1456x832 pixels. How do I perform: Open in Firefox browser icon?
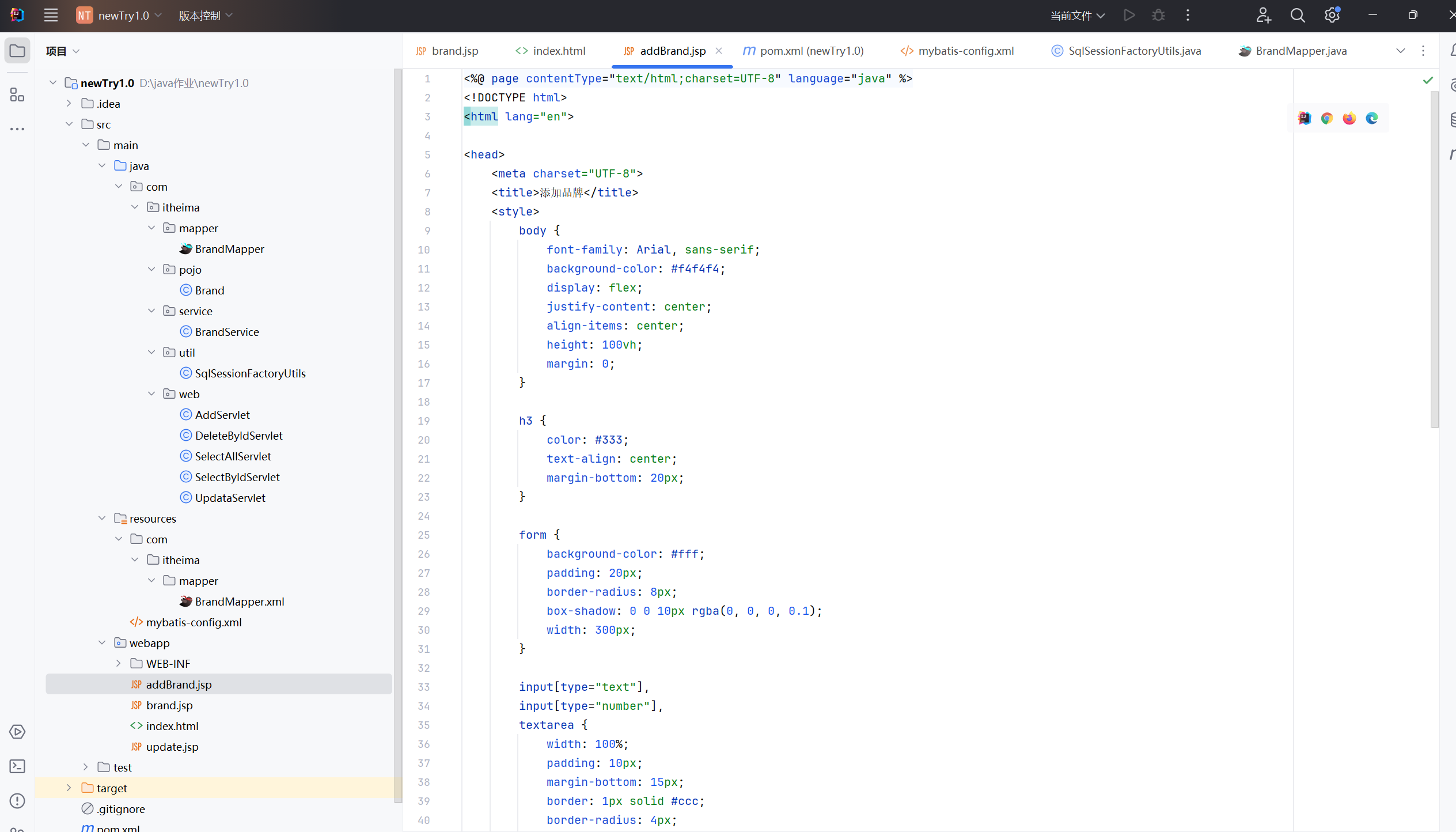(1349, 118)
